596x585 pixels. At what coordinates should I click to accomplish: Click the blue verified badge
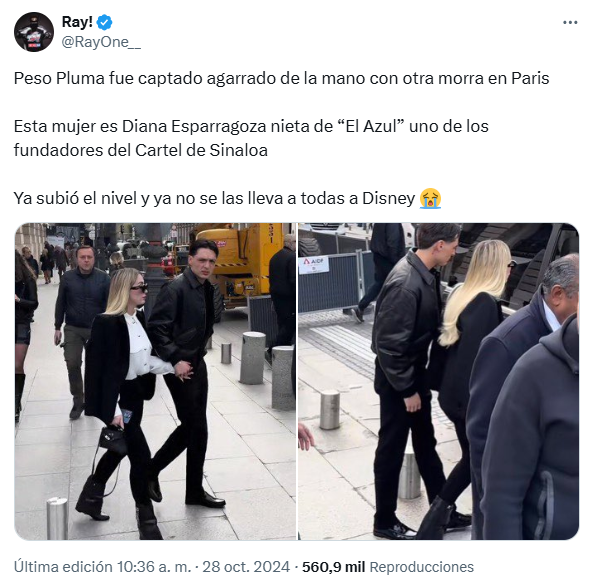click(x=105, y=22)
